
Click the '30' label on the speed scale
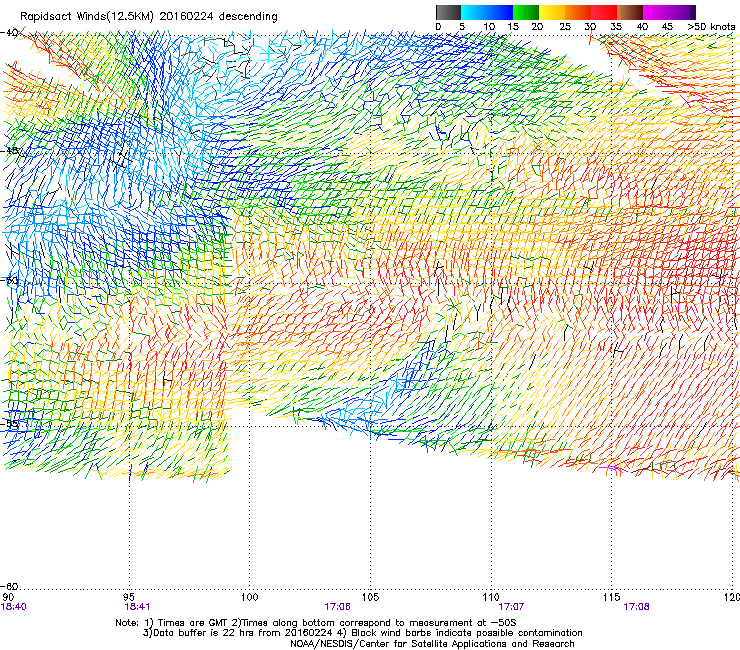(590, 27)
